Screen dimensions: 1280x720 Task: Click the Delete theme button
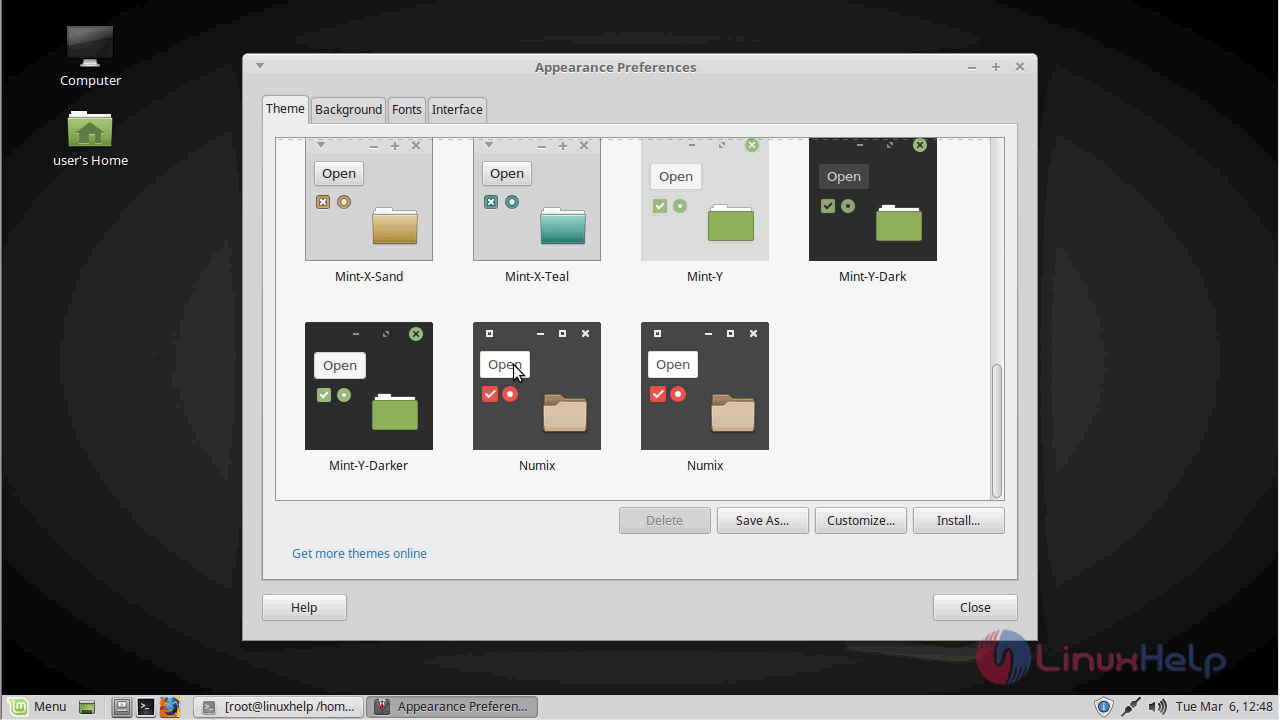pyautogui.click(x=665, y=520)
